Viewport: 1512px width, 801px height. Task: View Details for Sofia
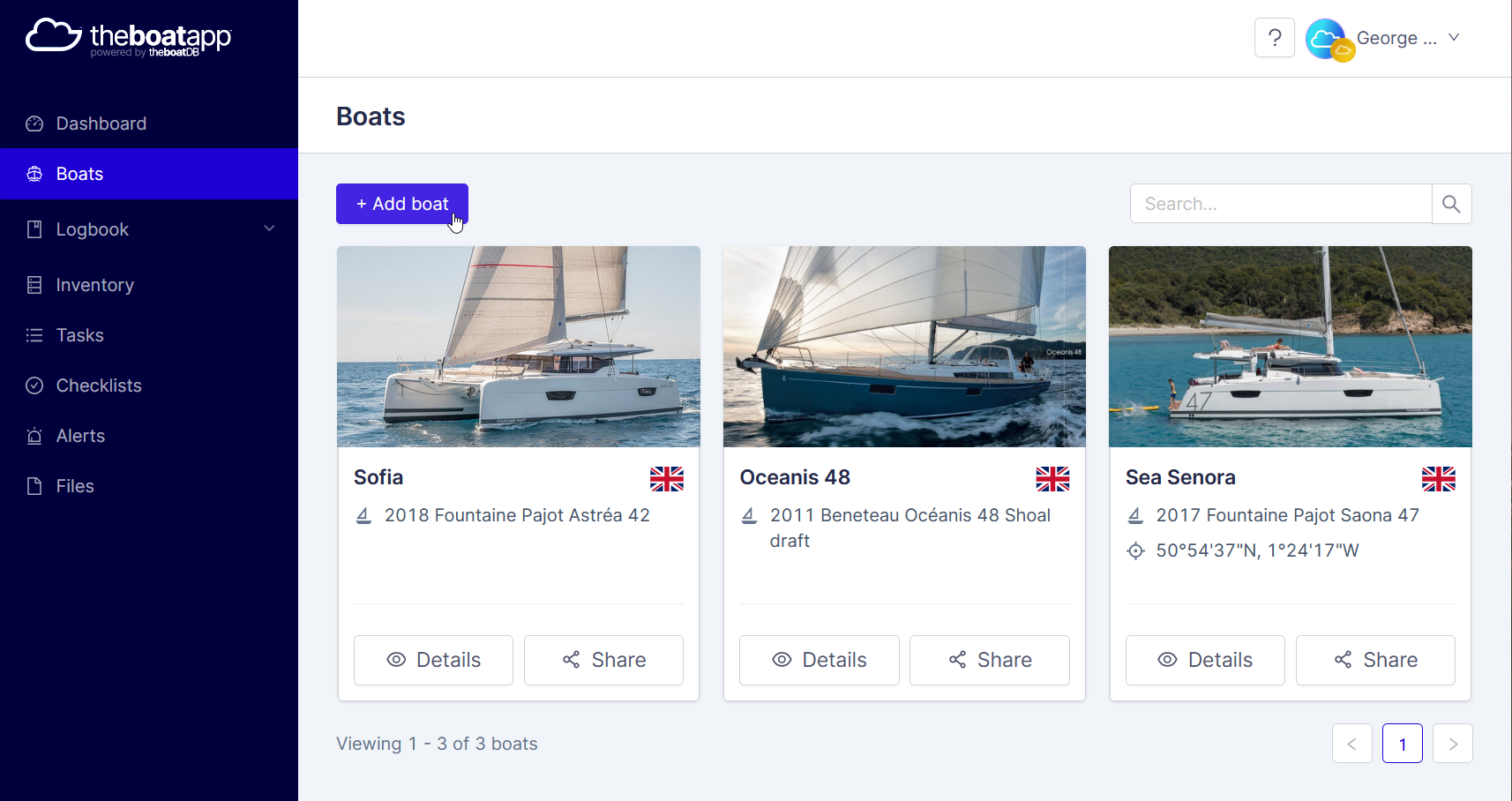coord(433,660)
